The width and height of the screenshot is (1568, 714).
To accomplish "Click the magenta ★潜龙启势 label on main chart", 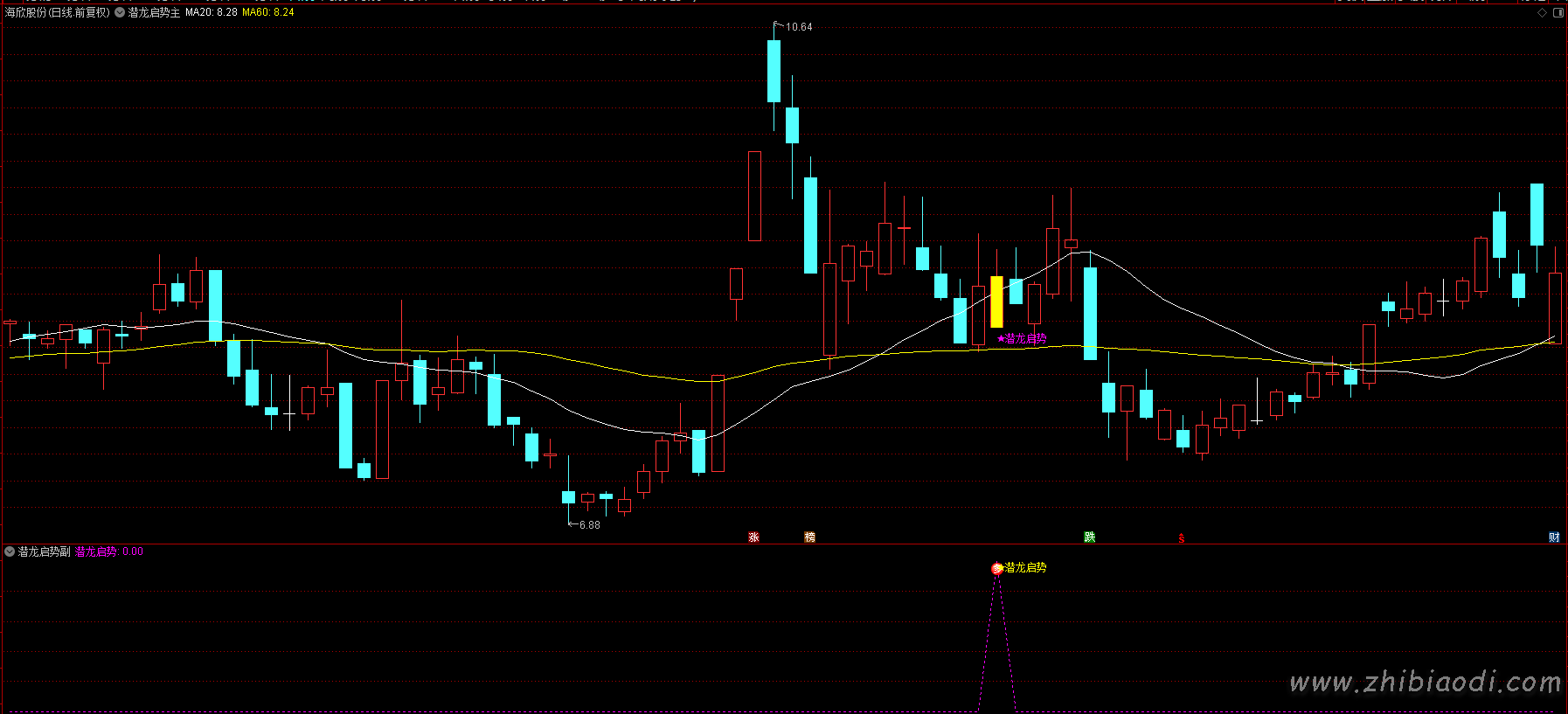I will point(1022,338).
